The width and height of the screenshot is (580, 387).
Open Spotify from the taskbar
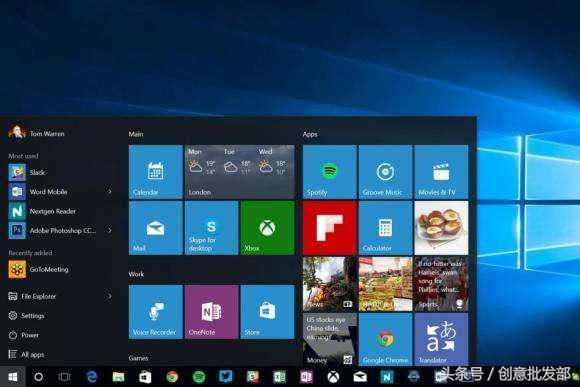(x=199, y=377)
